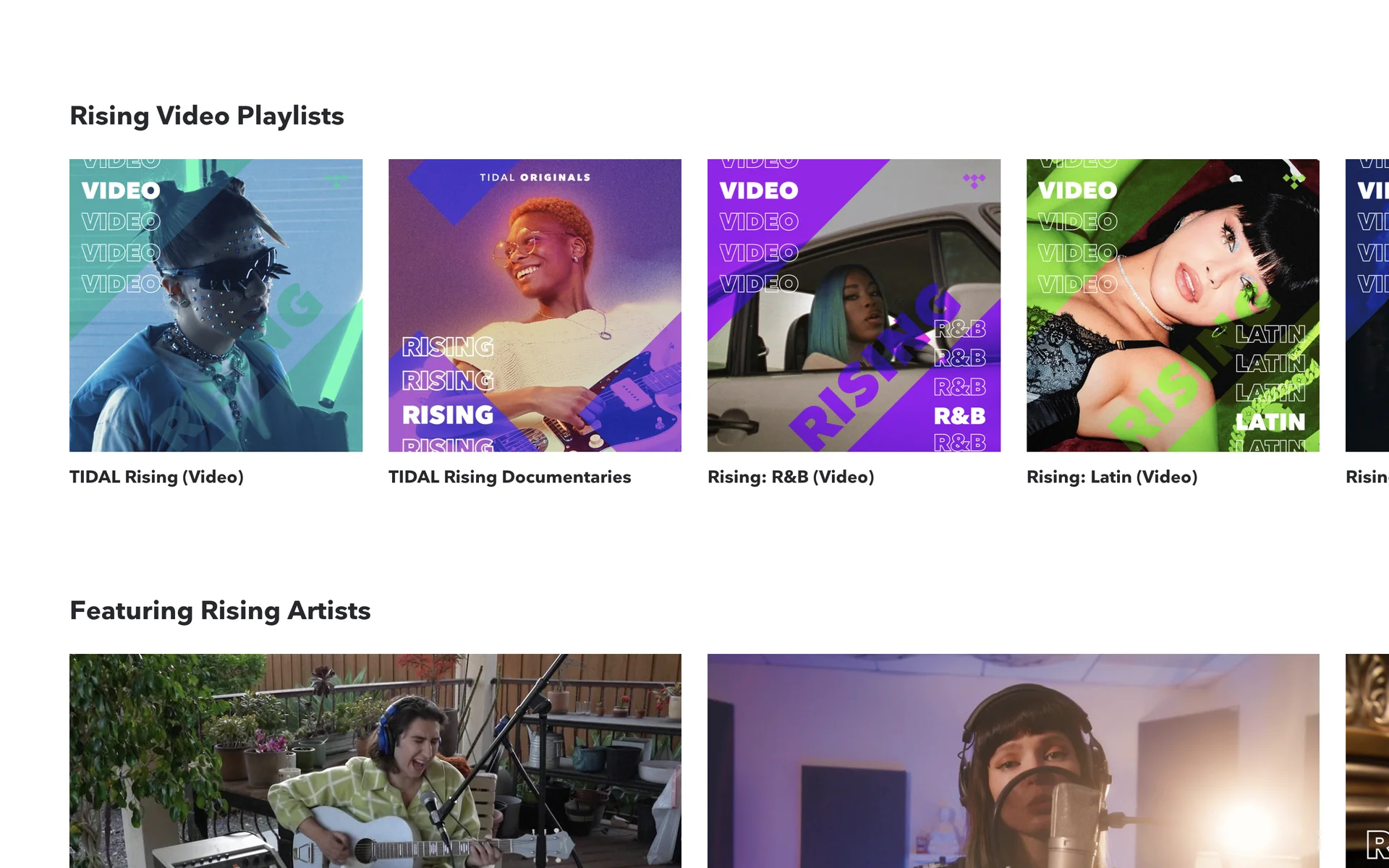
Task: Open the Rising: Latin (Video) cover image
Action: point(1173,305)
